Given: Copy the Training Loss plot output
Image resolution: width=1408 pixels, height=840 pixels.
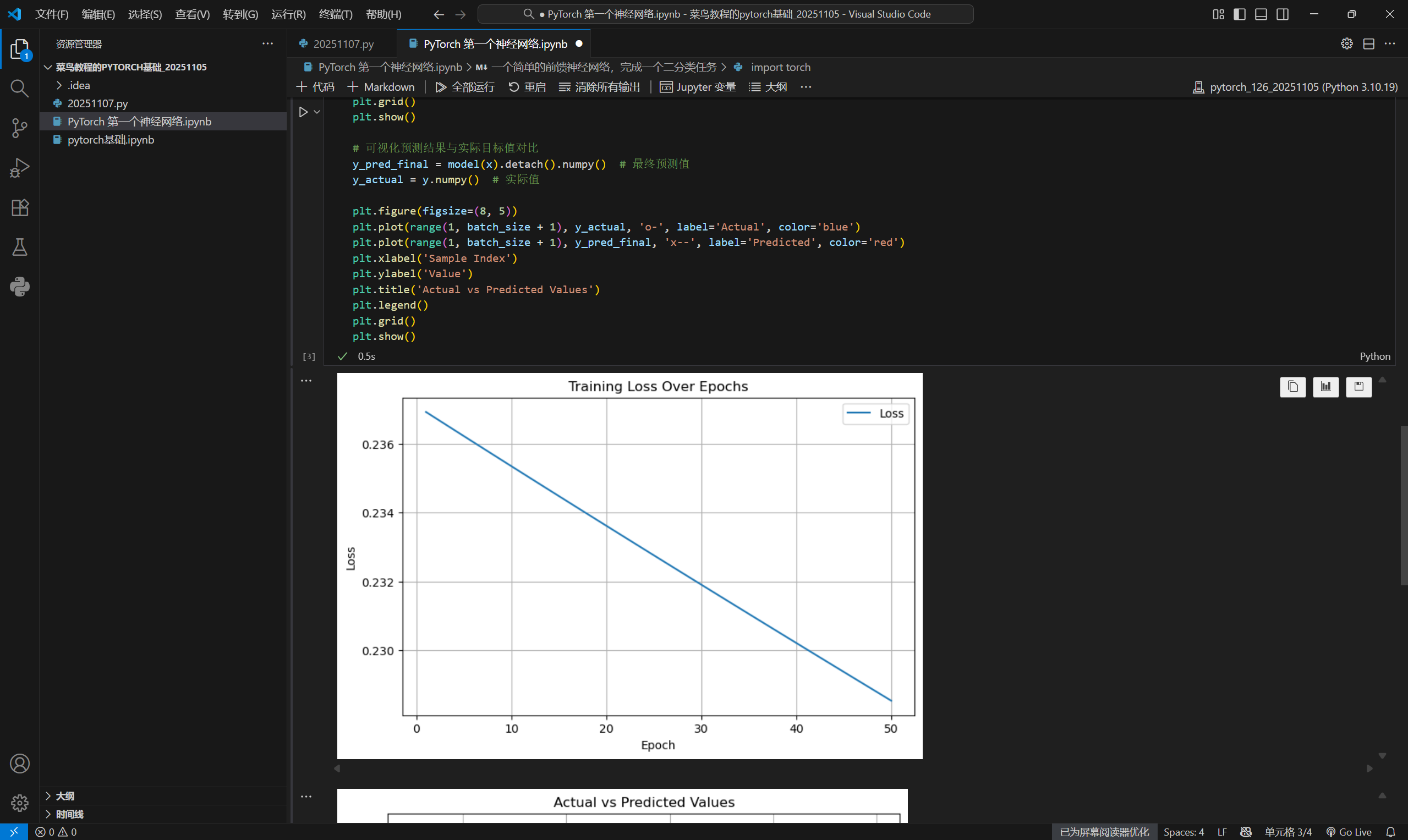Looking at the screenshot, I should [1292, 387].
